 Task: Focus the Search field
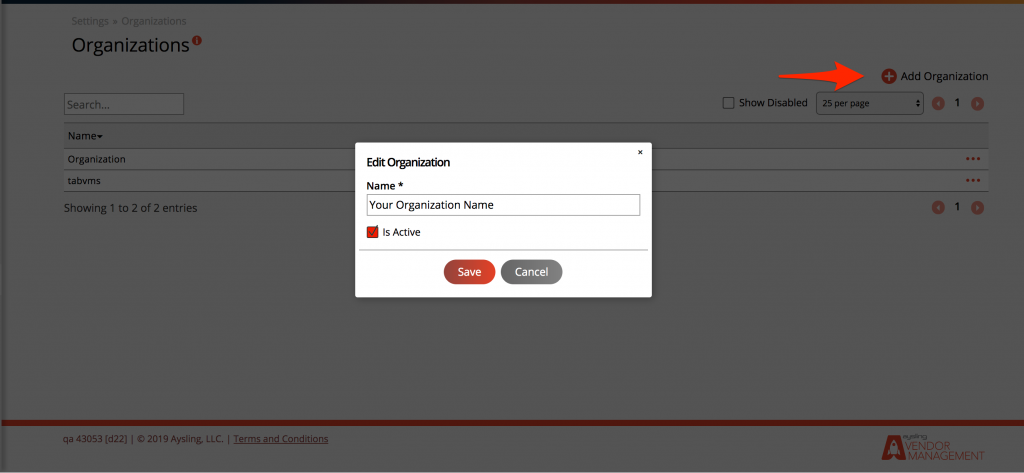(x=124, y=104)
